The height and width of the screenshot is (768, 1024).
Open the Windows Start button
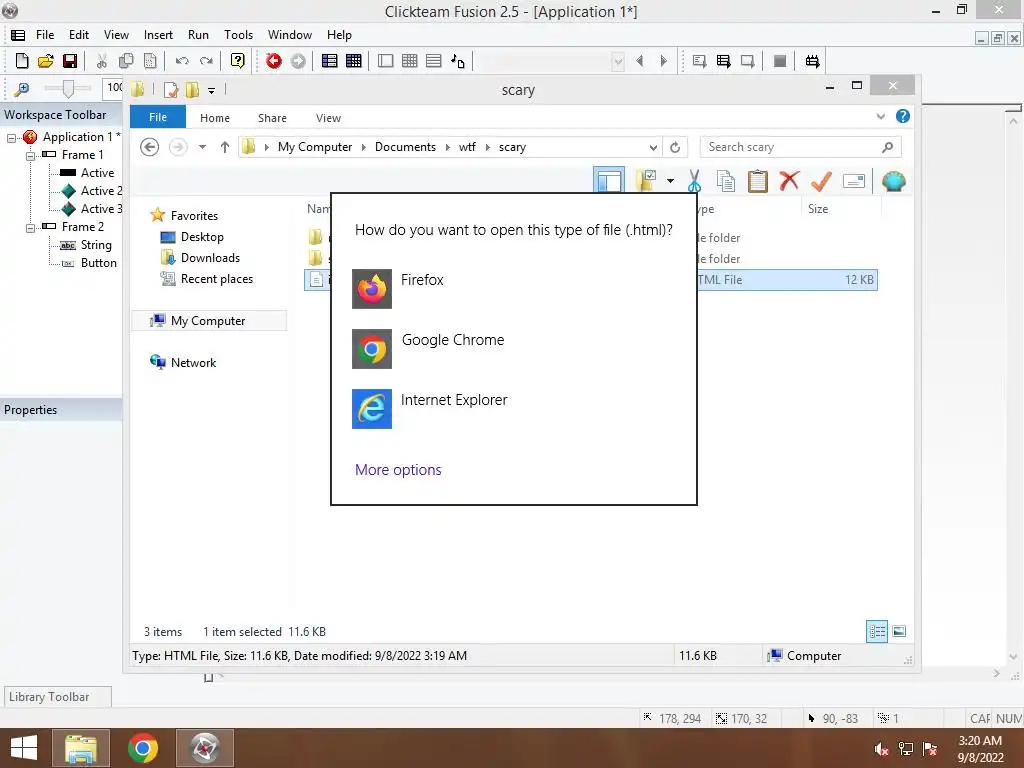tap(24, 748)
